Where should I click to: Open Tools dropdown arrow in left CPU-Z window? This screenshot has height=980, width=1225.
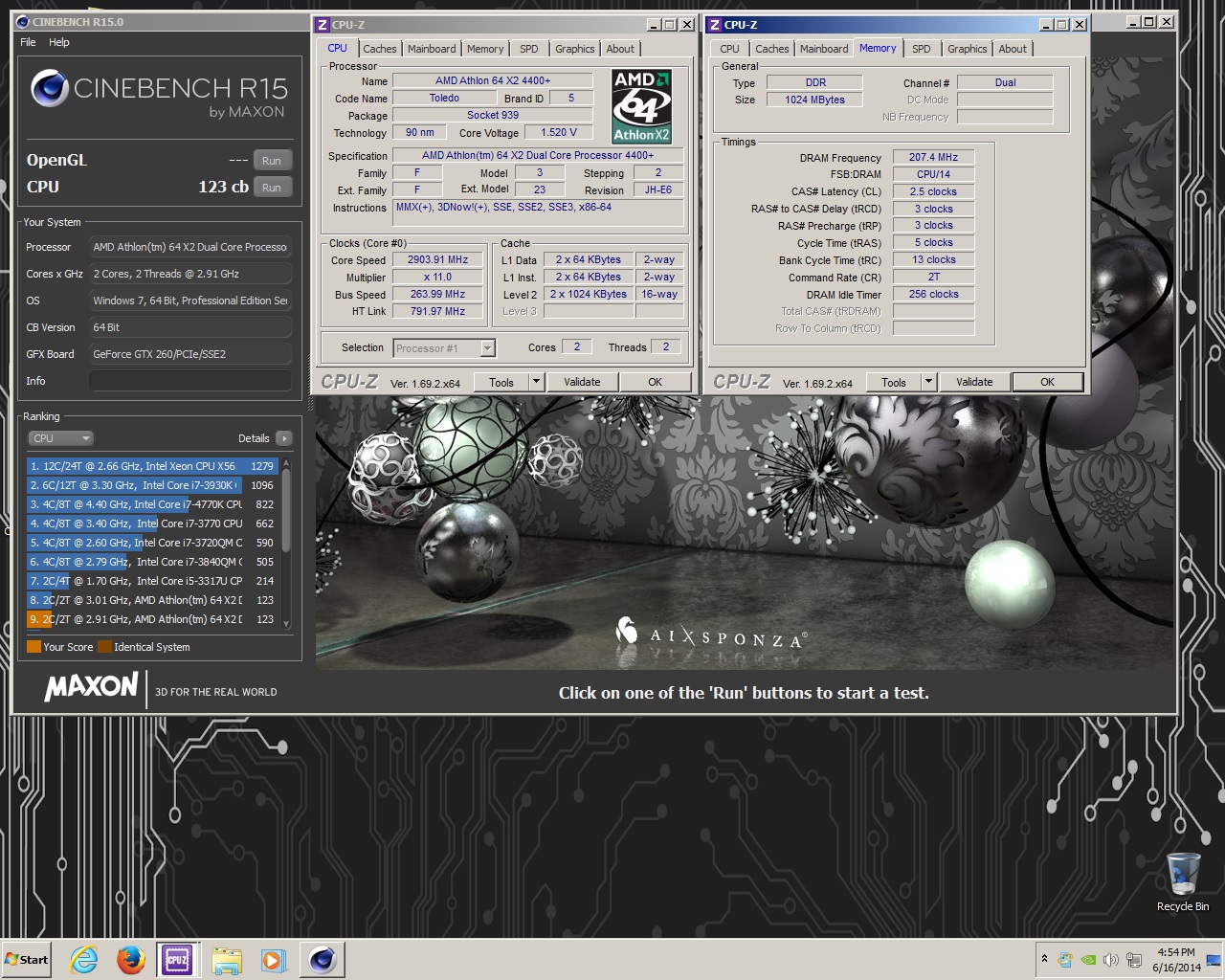pos(536,382)
